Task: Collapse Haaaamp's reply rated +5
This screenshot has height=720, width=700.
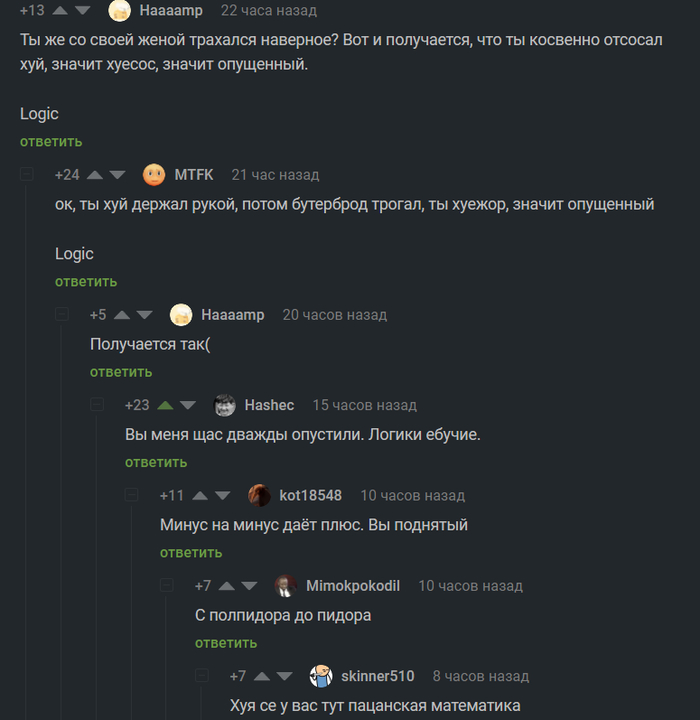Action: coord(62,315)
